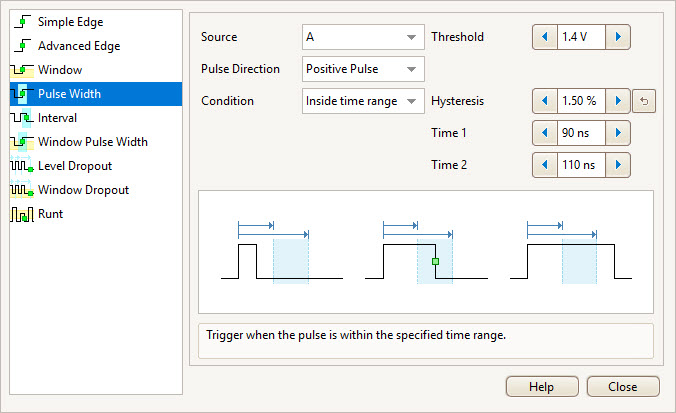Click the Interval trigger icon
676x413 pixels.
[22, 118]
